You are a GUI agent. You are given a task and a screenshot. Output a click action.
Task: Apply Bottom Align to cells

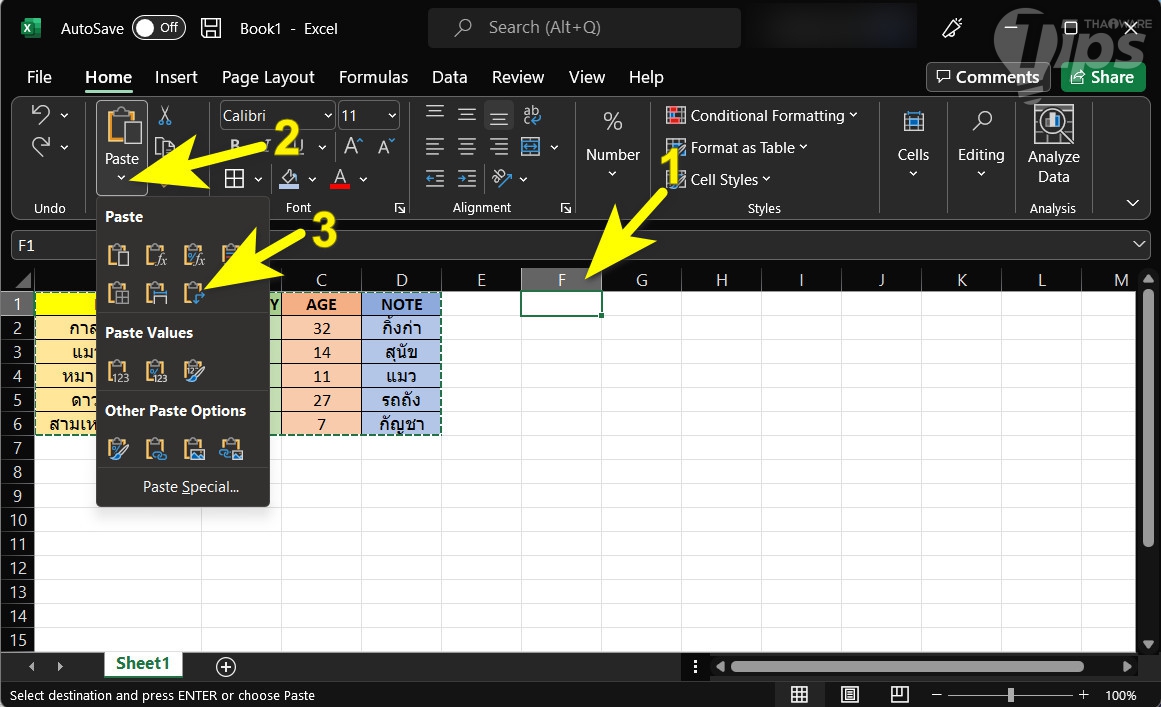(x=499, y=115)
